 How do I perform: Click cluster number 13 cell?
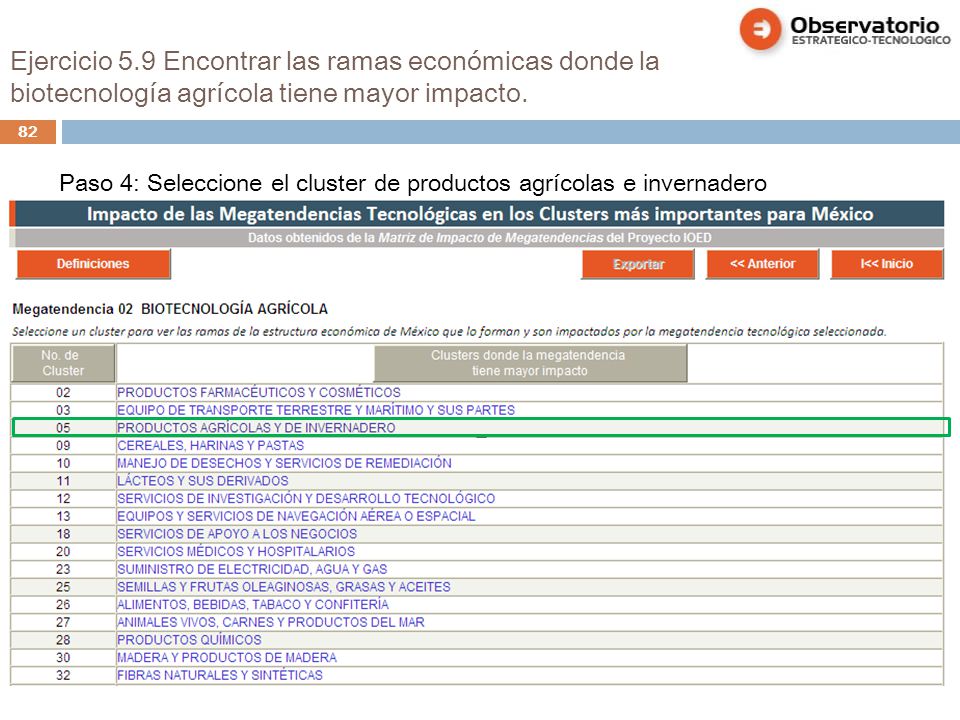pos(63,517)
